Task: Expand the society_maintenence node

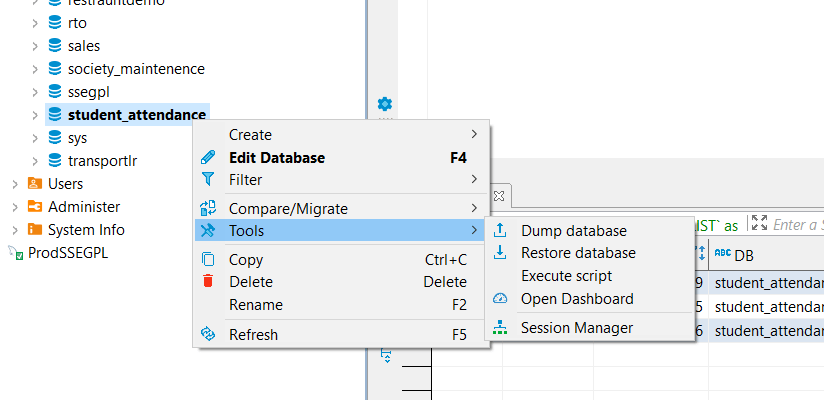Action: [x=35, y=69]
